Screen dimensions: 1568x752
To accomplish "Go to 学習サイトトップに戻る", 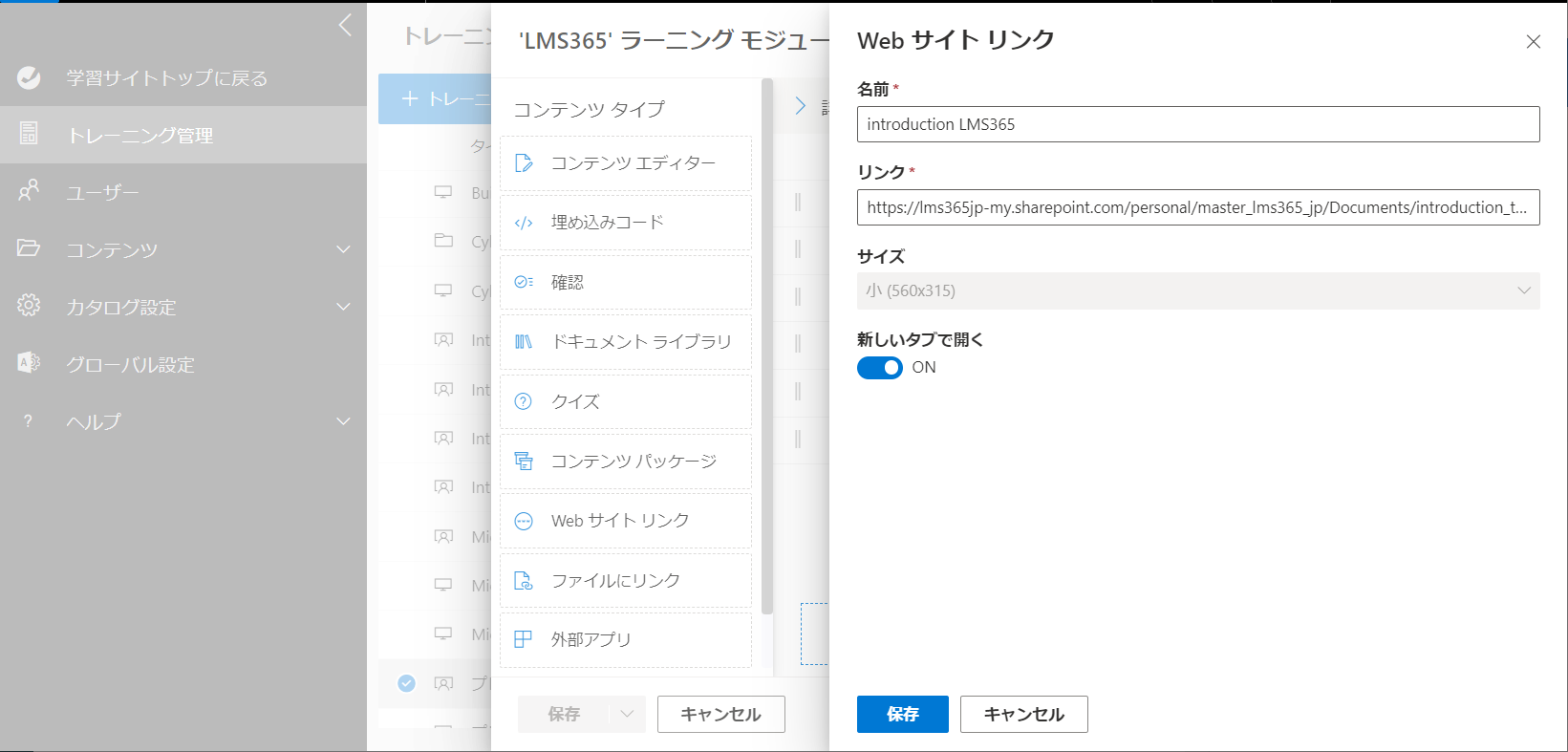I will click(183, 77).
